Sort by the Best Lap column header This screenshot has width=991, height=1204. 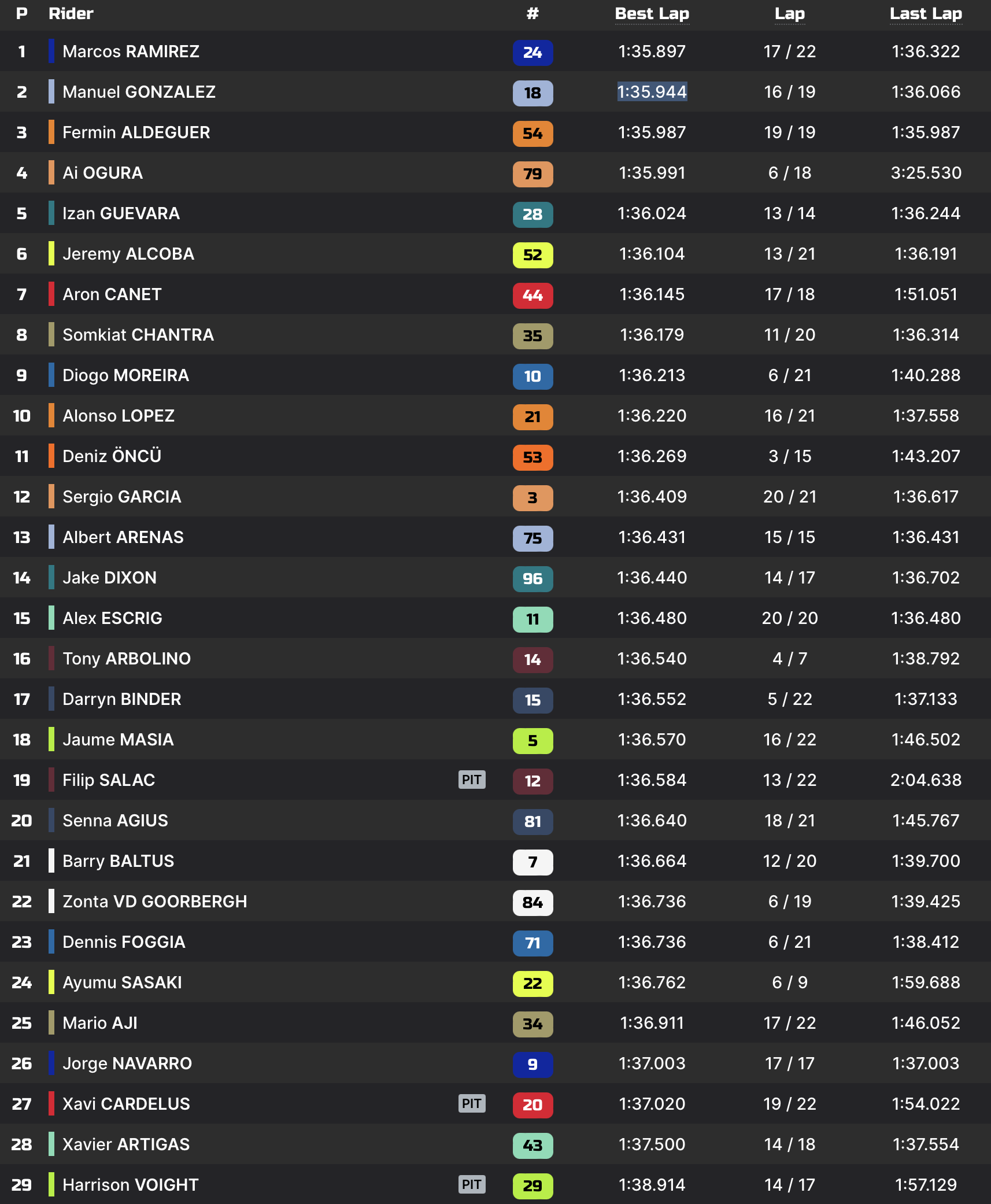[x=652, y=14]
